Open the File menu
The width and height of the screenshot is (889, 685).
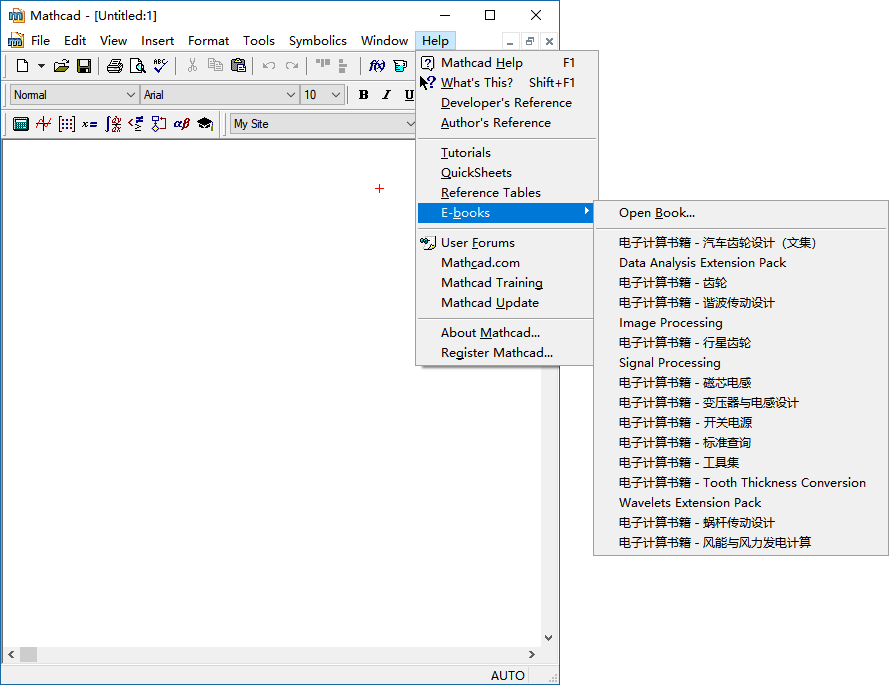click(40, 41)
